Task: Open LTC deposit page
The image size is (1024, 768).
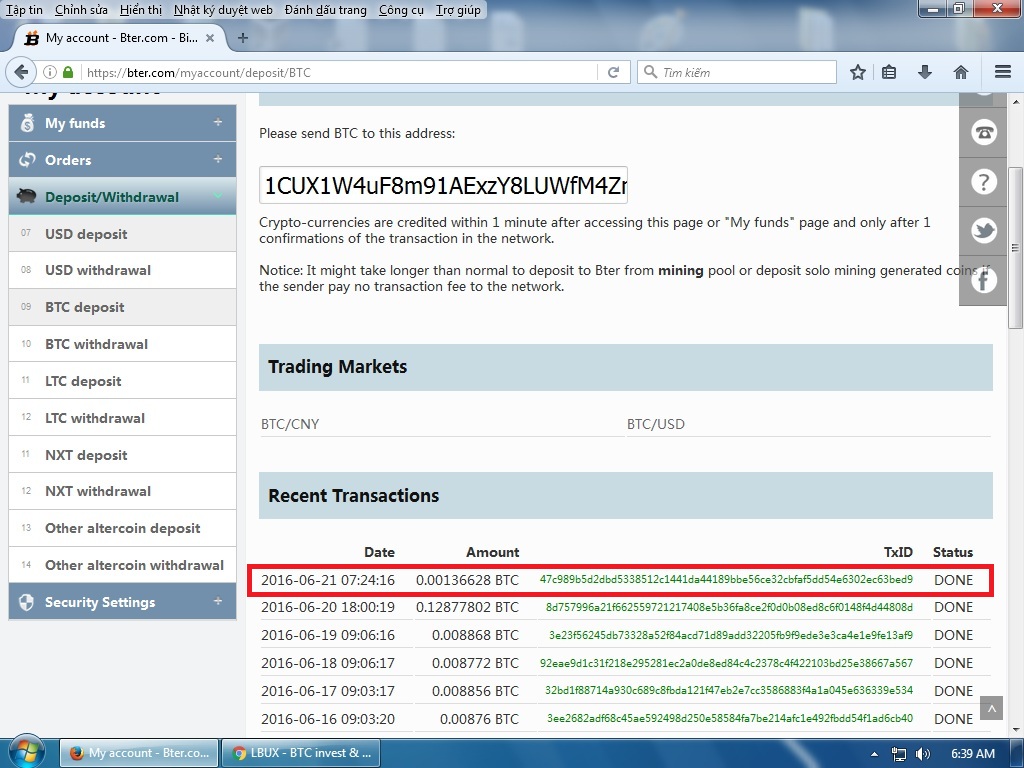Action: pyautogui.click(x=122, y=381)
